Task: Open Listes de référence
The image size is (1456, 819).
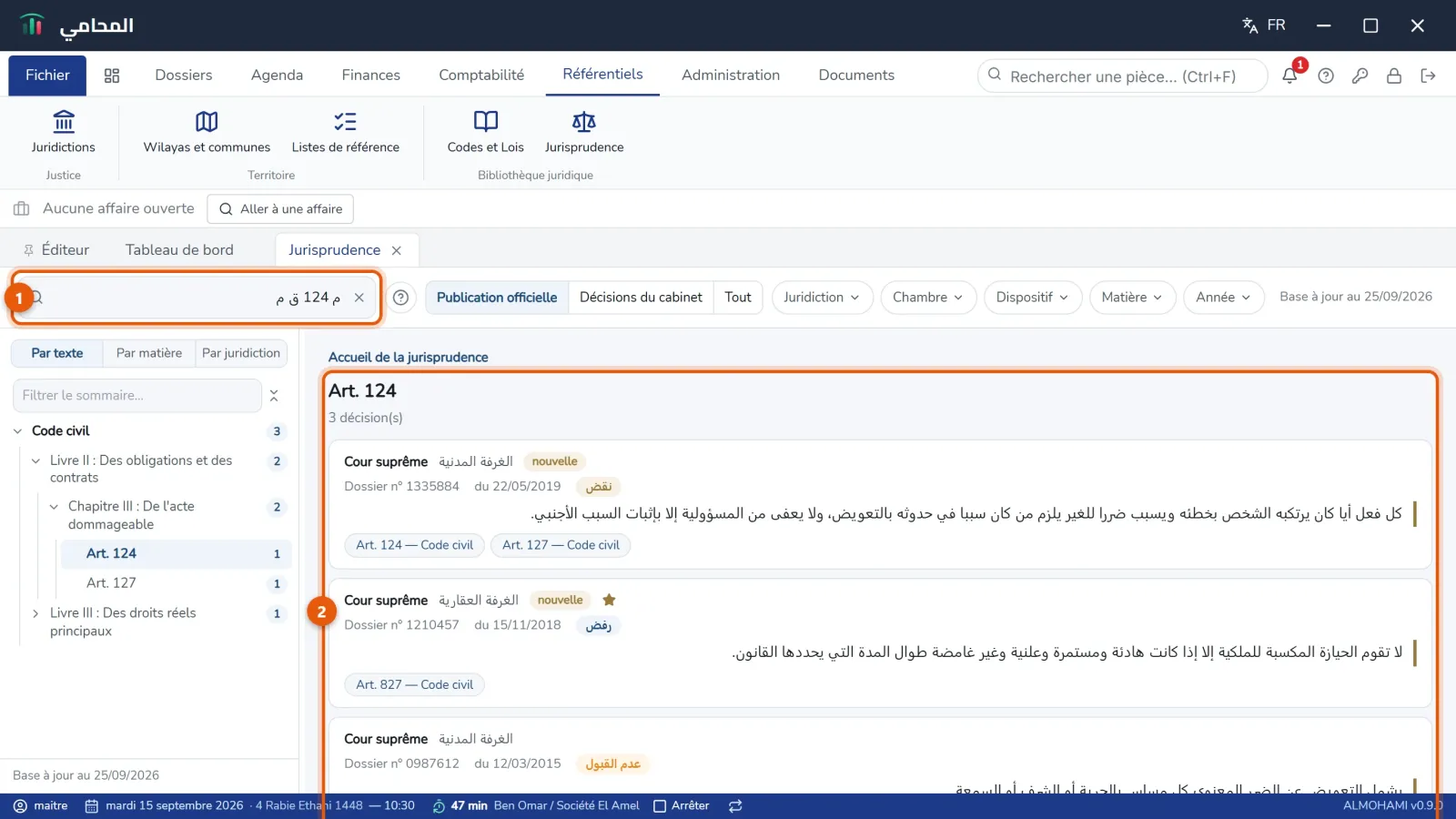Action: [x=345, y=132]
